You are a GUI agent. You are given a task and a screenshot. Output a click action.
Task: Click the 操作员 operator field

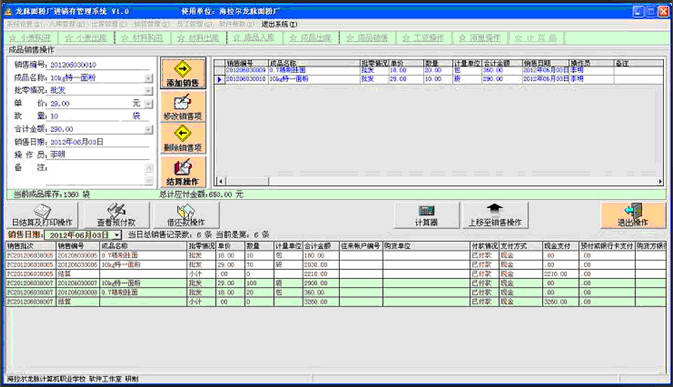(x=100, y=154)
